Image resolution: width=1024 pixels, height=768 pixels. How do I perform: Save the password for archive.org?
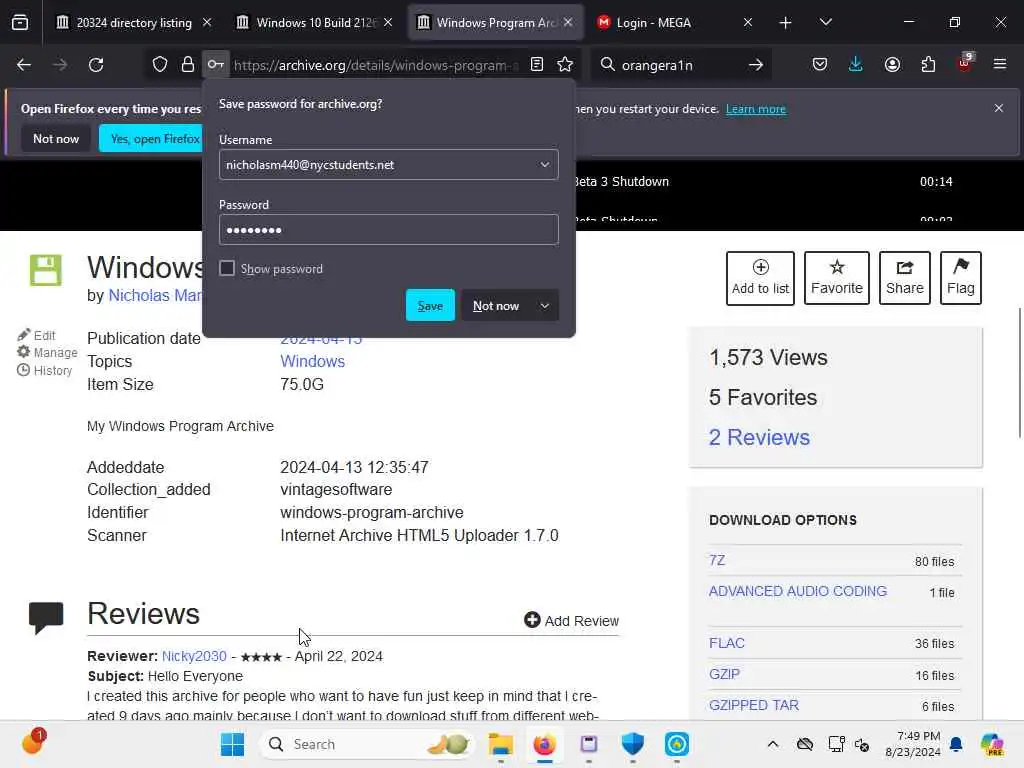pos(430,306)
